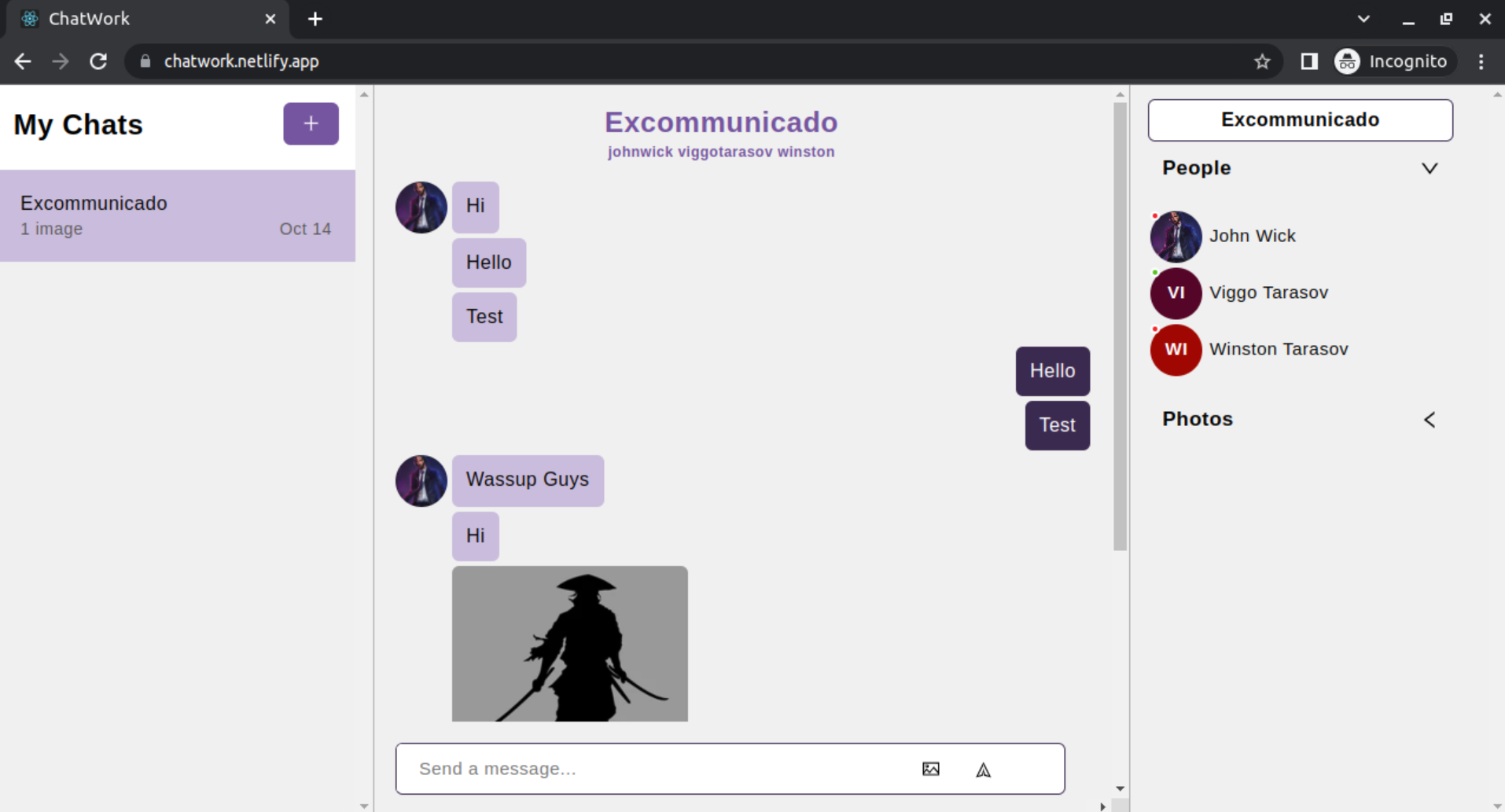Reload the current page
This screenshot has height=812, width=1505.
pos(98,61)
